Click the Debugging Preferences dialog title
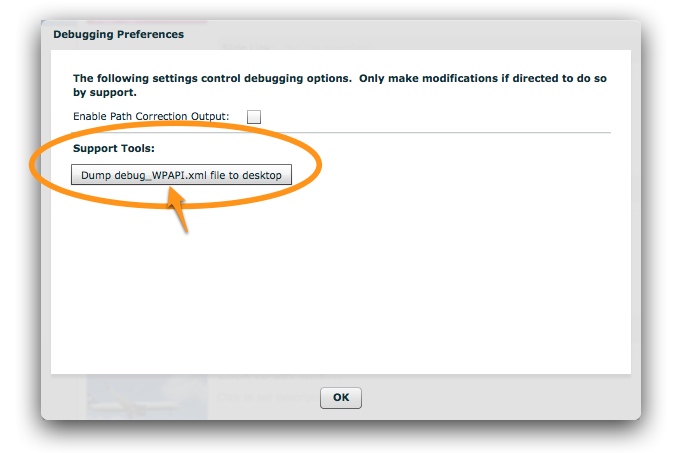This screenshot has width=681, height=453. [x=118, y=34]
